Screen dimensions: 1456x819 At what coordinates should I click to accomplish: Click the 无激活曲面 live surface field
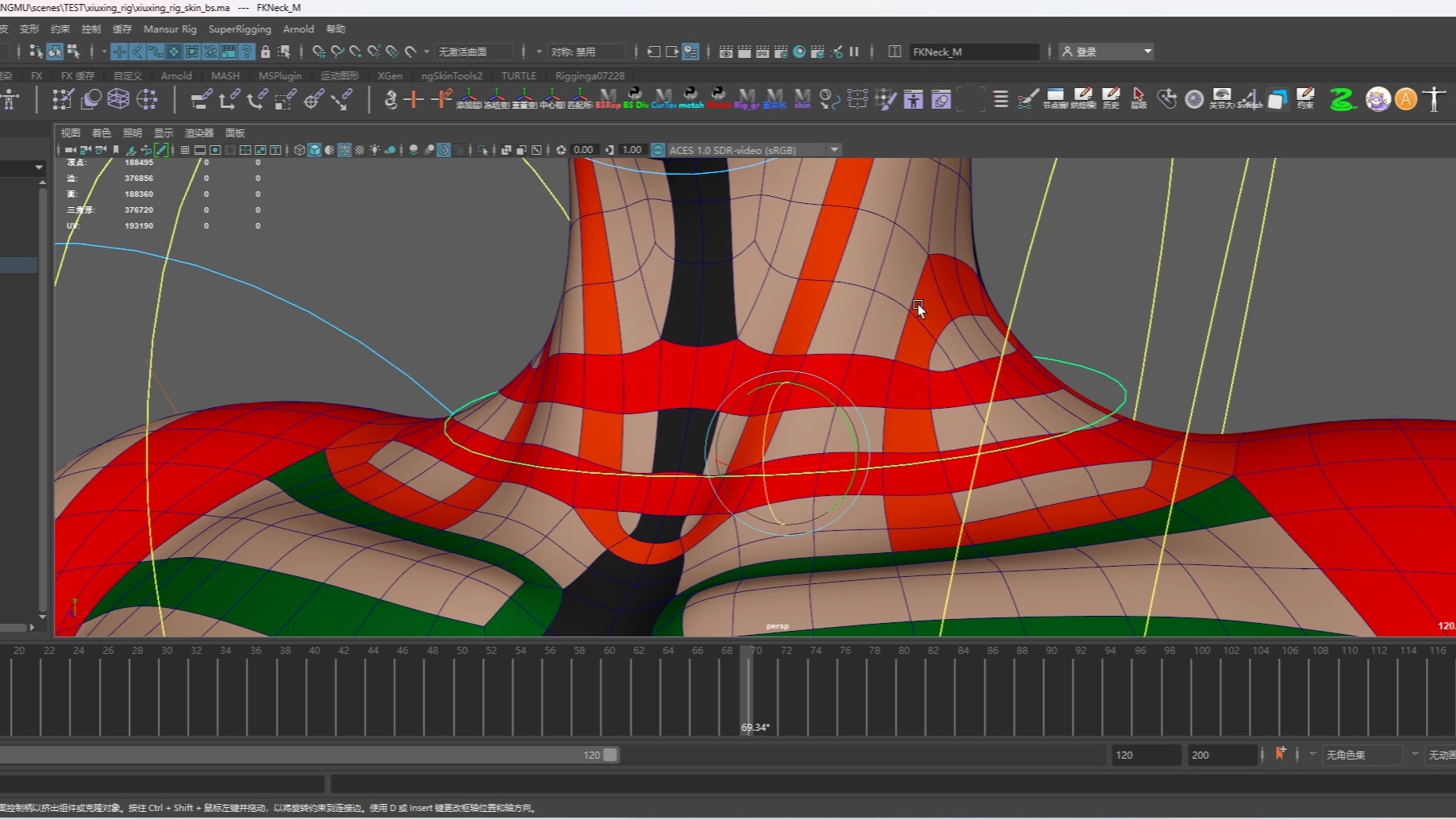point(473,52)
